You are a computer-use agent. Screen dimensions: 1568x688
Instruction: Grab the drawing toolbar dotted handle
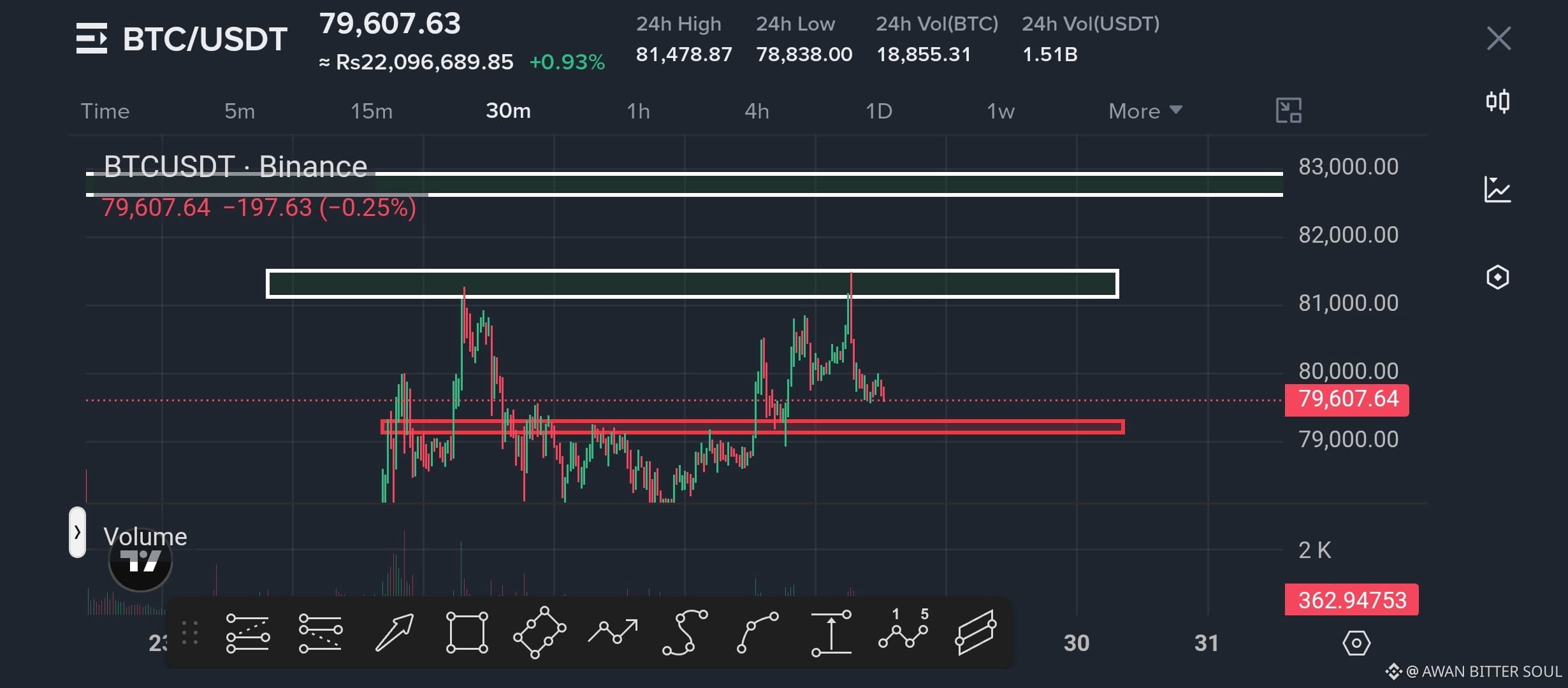pos(190,633)
